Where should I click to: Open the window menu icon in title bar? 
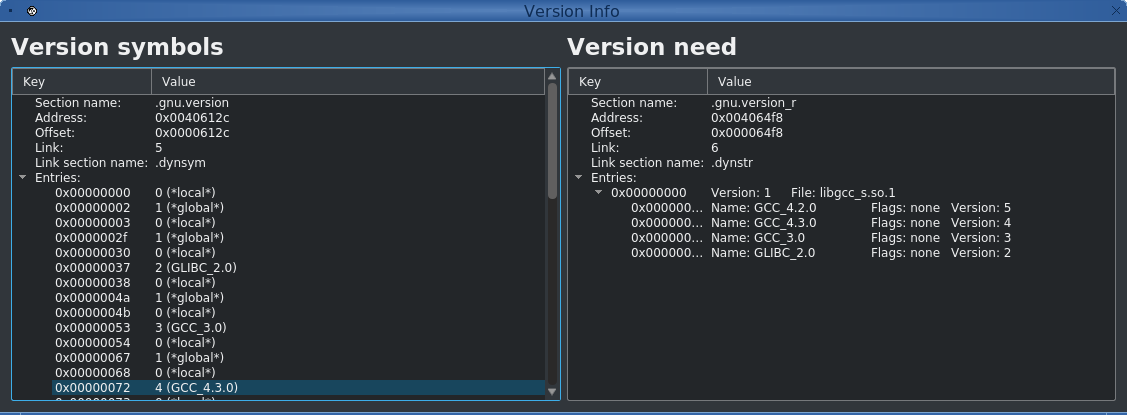pos(32,11)
